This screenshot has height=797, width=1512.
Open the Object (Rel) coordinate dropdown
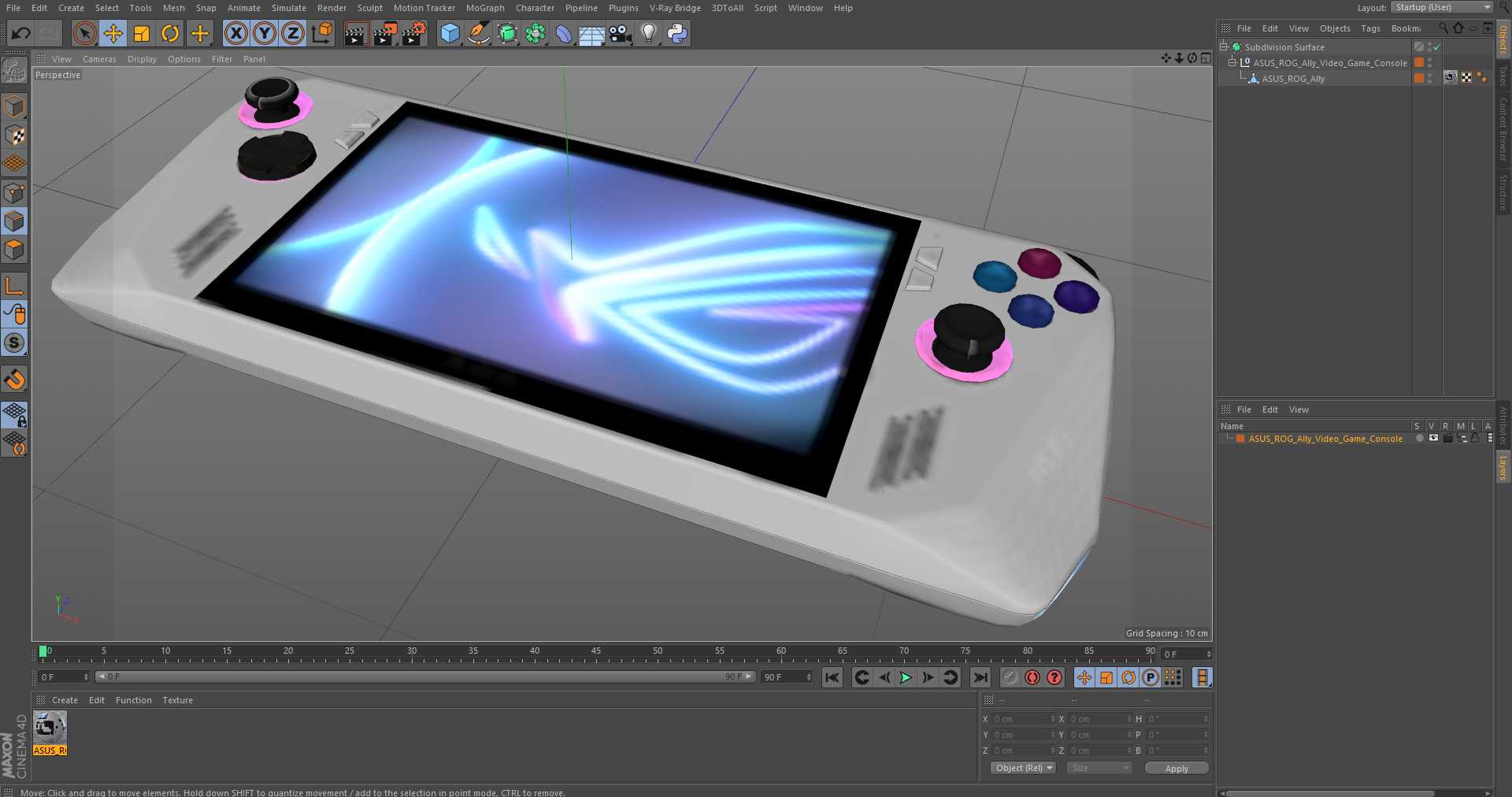point(1023,768)
